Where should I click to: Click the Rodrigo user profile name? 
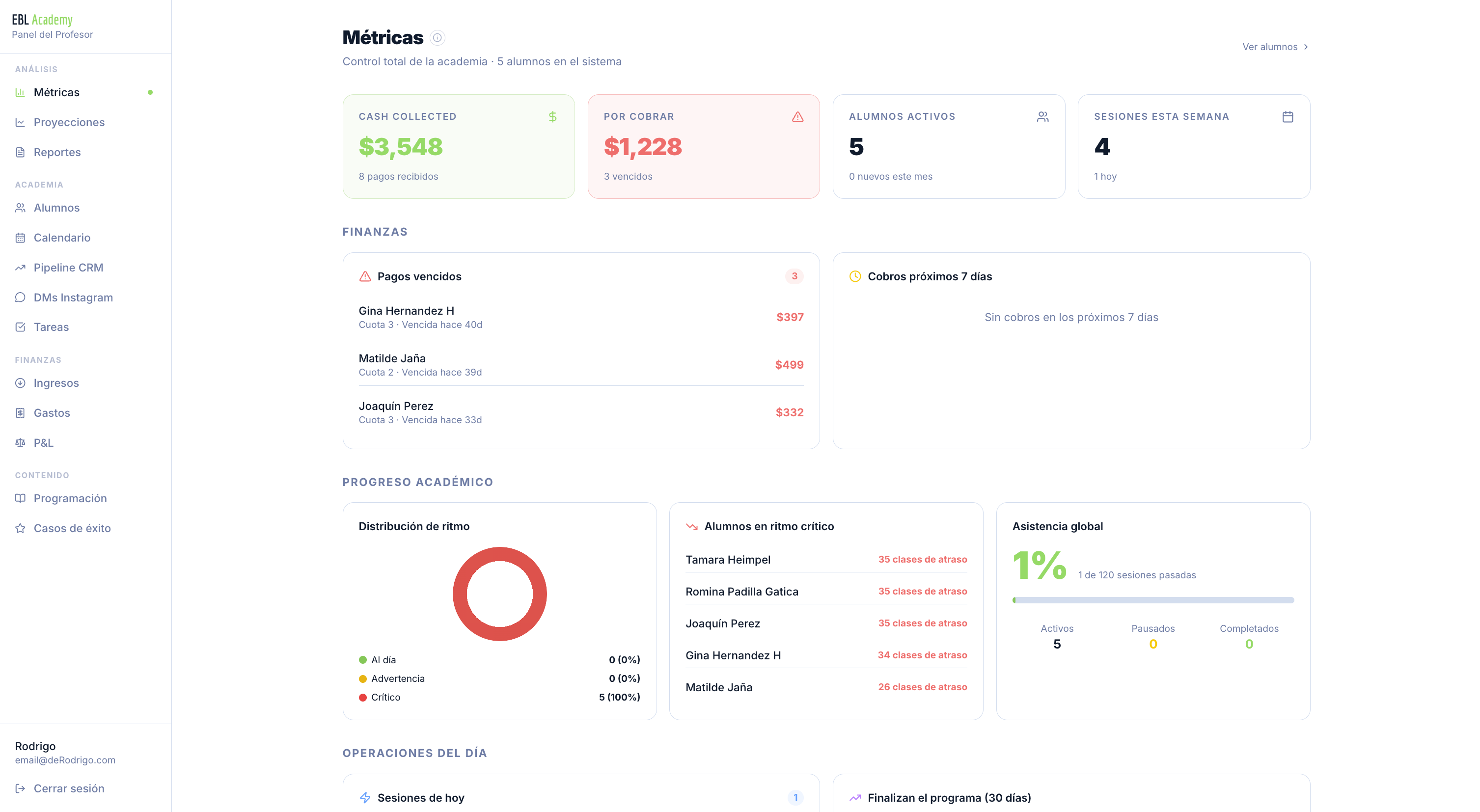pyautogui.click(x=35, y=747)
